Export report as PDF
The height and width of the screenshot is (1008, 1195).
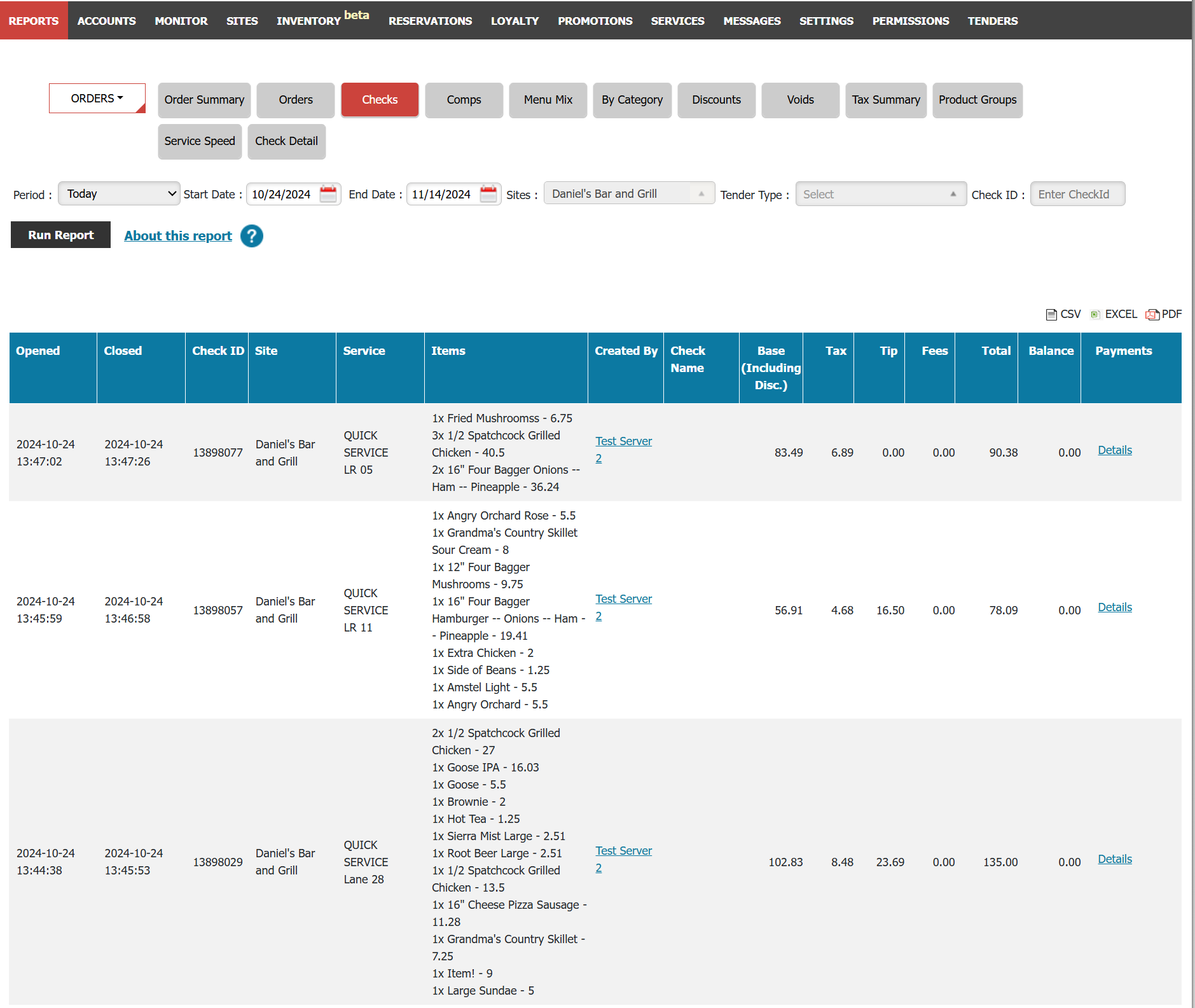(x=1164, y=314)
